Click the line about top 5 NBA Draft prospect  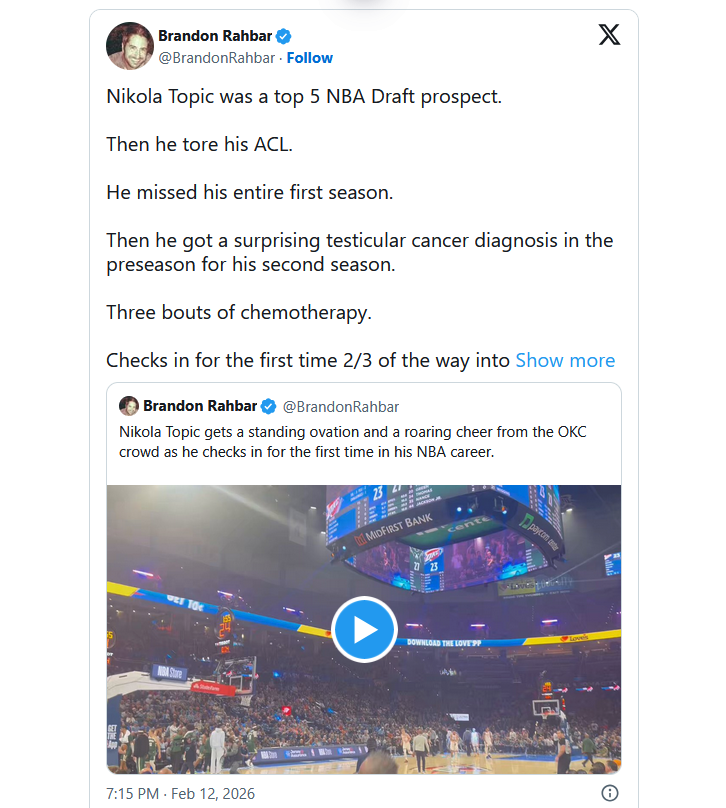tap(304, 98)
